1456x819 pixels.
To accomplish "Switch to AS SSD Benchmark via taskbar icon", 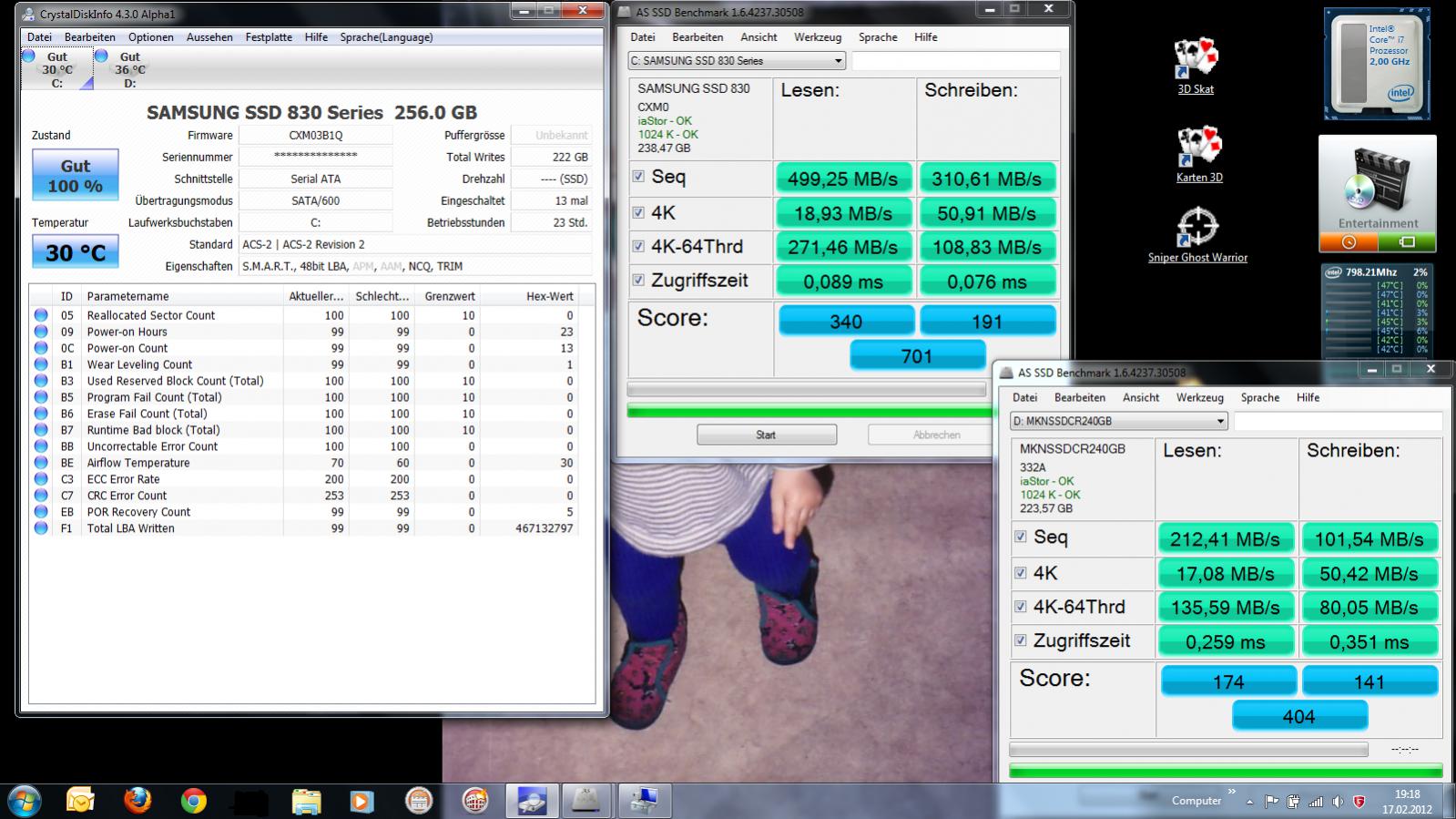I will click(x=588, y=801).
